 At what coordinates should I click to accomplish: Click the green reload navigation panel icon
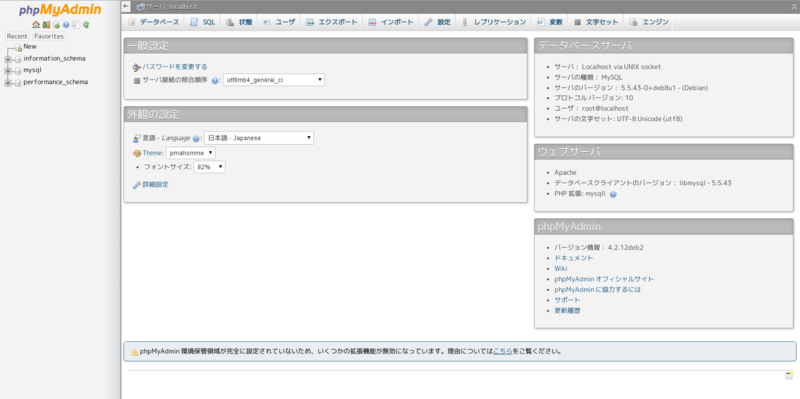pyautogui.click(x=86, y=24)
